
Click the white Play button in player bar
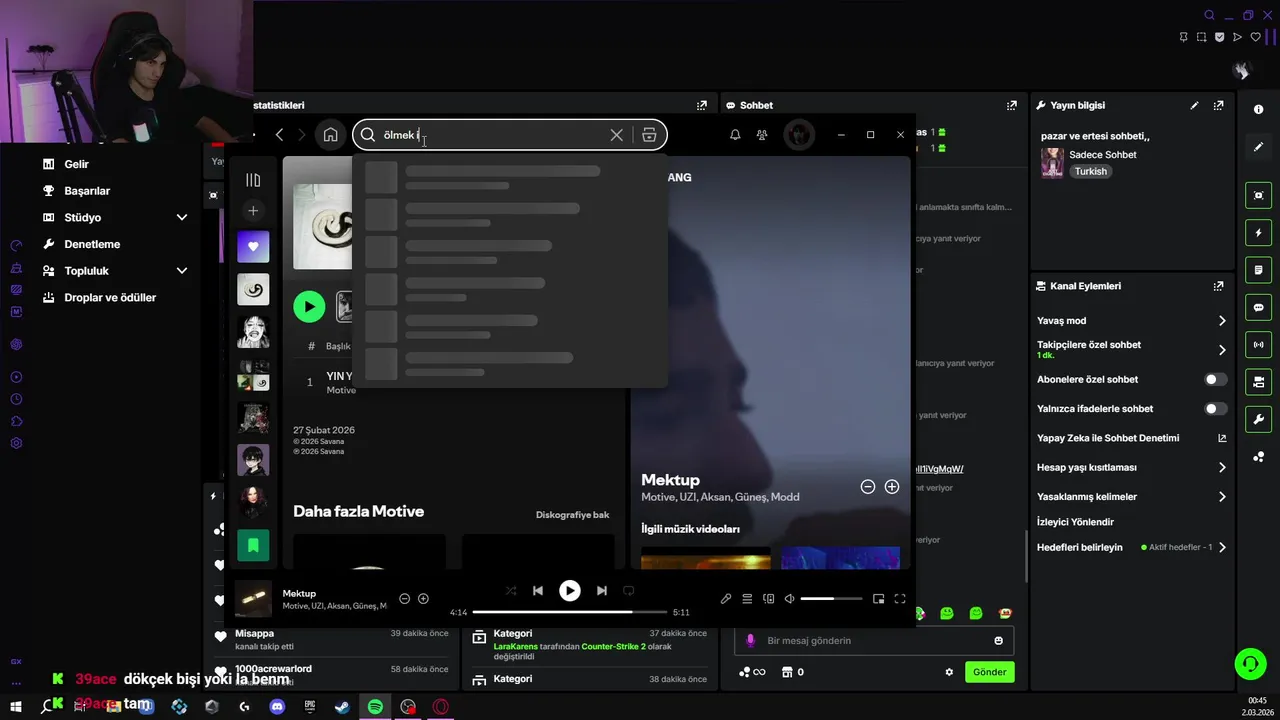tap(570, 591)
